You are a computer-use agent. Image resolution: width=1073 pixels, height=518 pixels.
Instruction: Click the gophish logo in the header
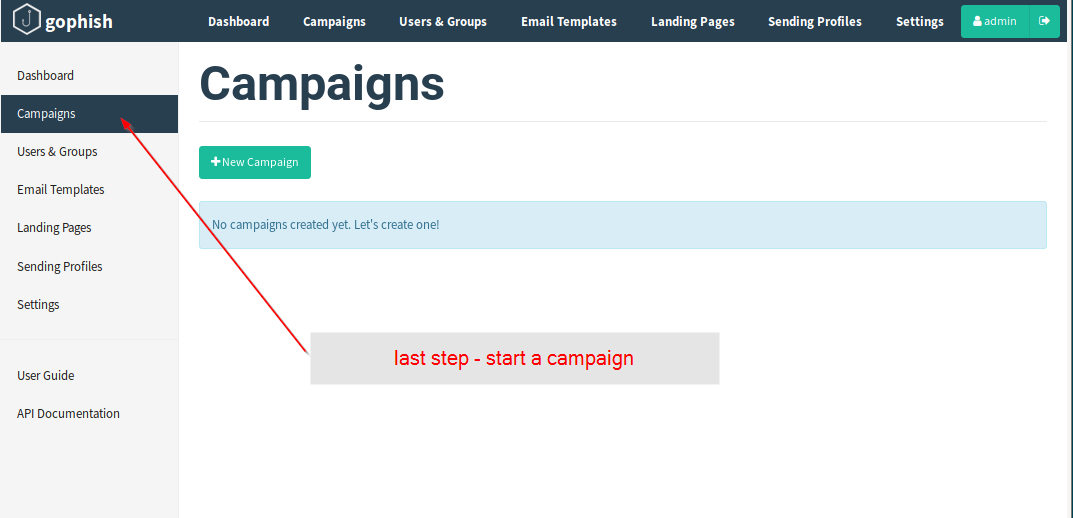63,21
